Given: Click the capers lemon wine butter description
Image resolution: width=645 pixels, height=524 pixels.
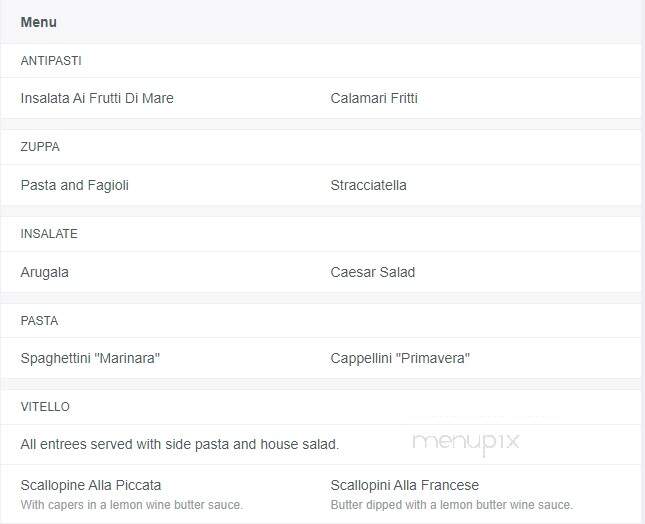Looking at the screenshot, I should 132,505.
